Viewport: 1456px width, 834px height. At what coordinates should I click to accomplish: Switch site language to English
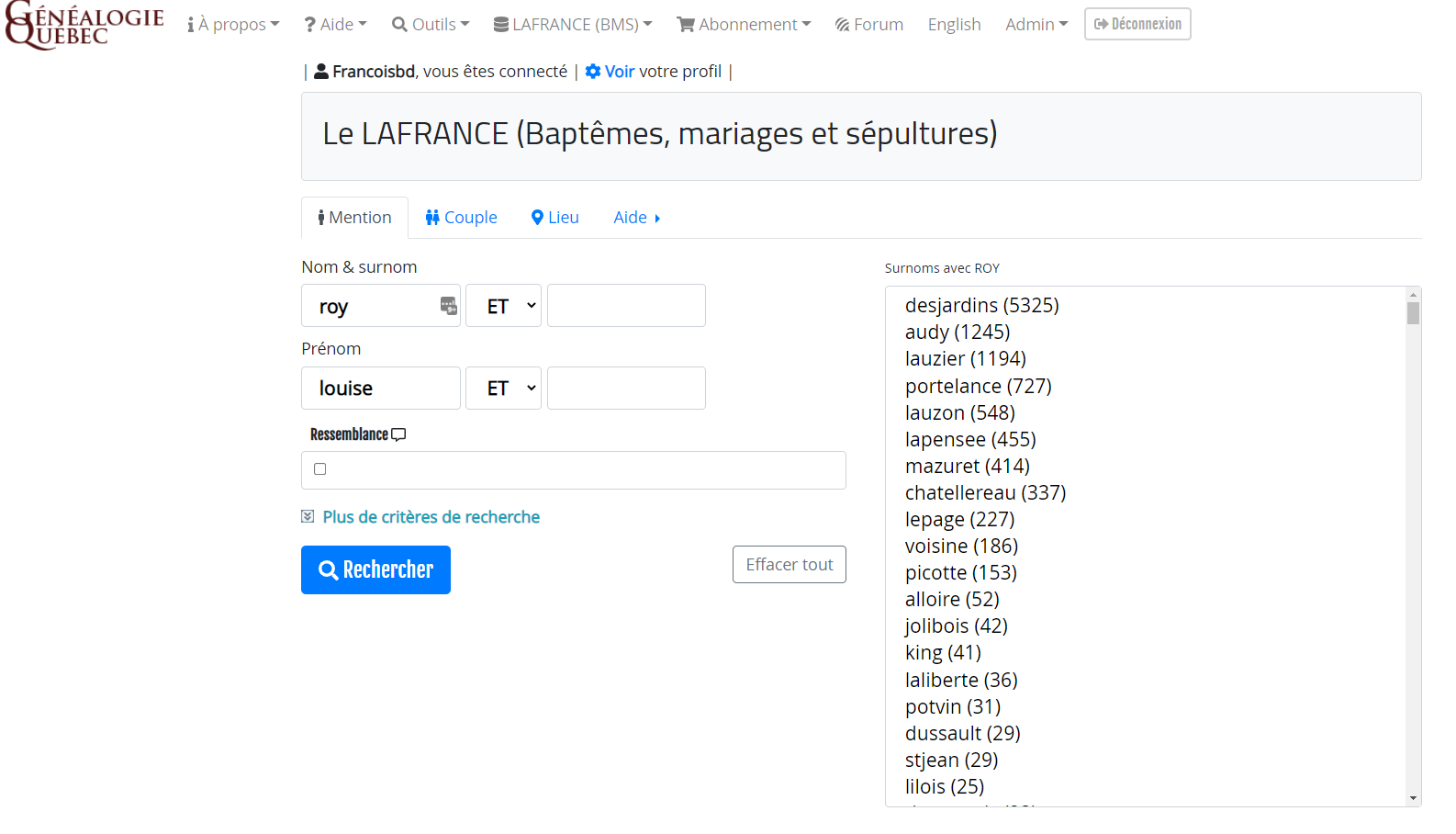point(954,25)
